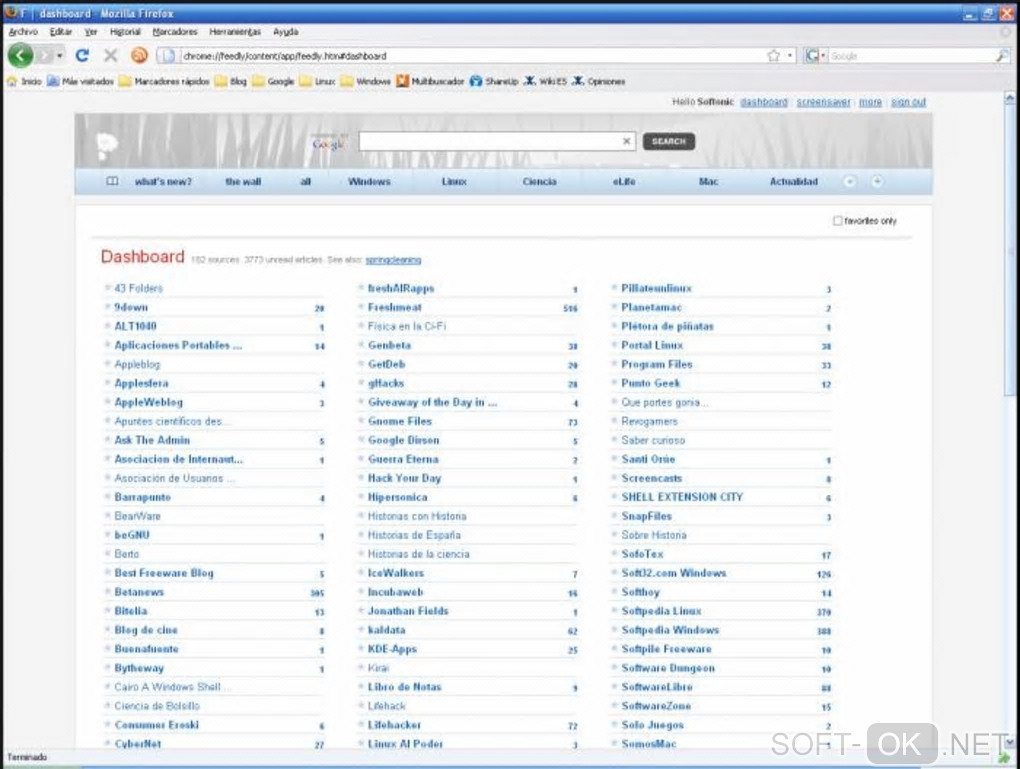The width and height of the screenshot is (1020, 769).
Task: Open the Historial menu
Action: pos(126,31)
